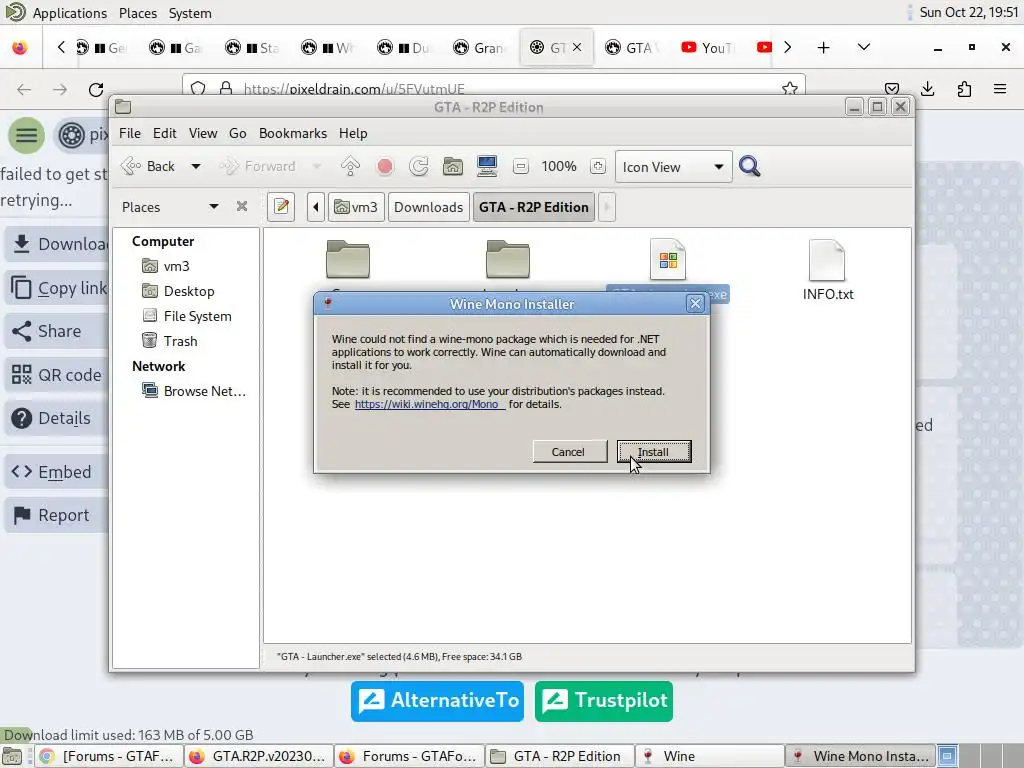
Task: Open a new Firefox tab with plus icon
Action: point(824,47)
